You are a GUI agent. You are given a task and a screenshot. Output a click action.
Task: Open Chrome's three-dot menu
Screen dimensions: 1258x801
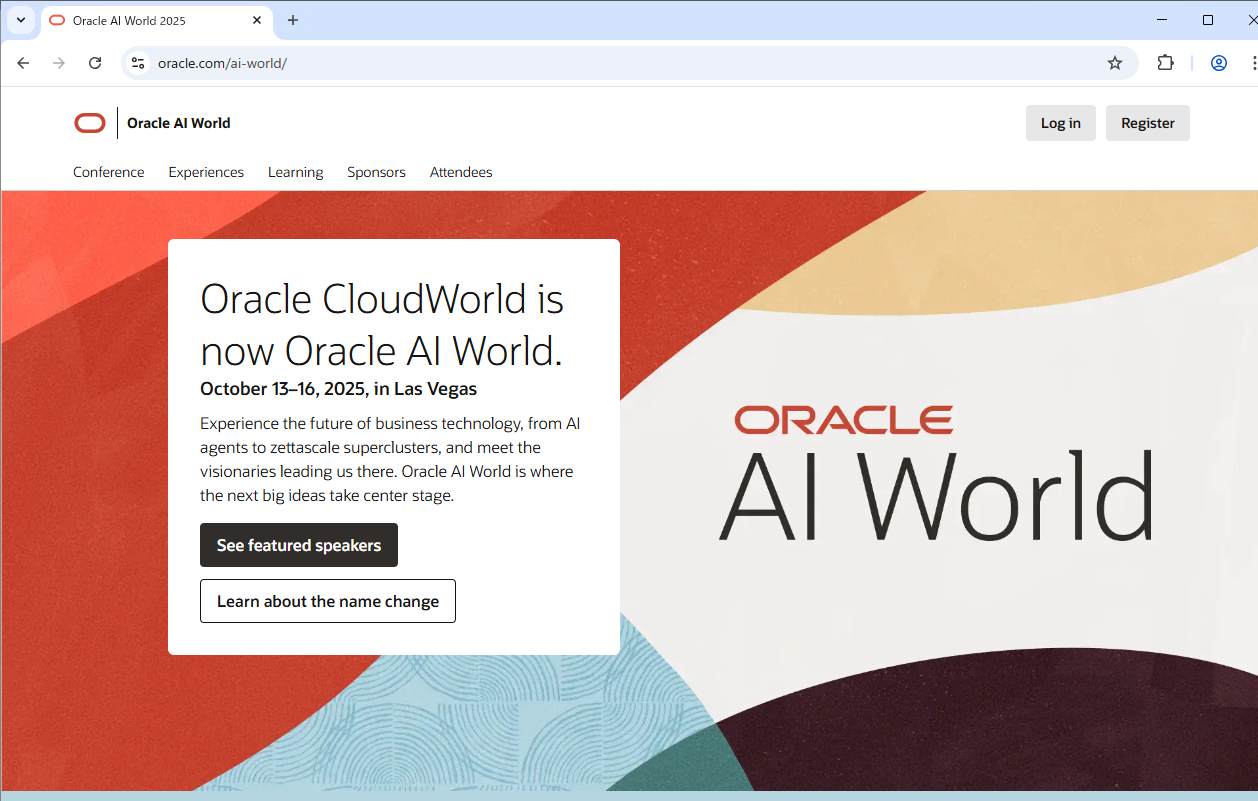coord(1253,63)
